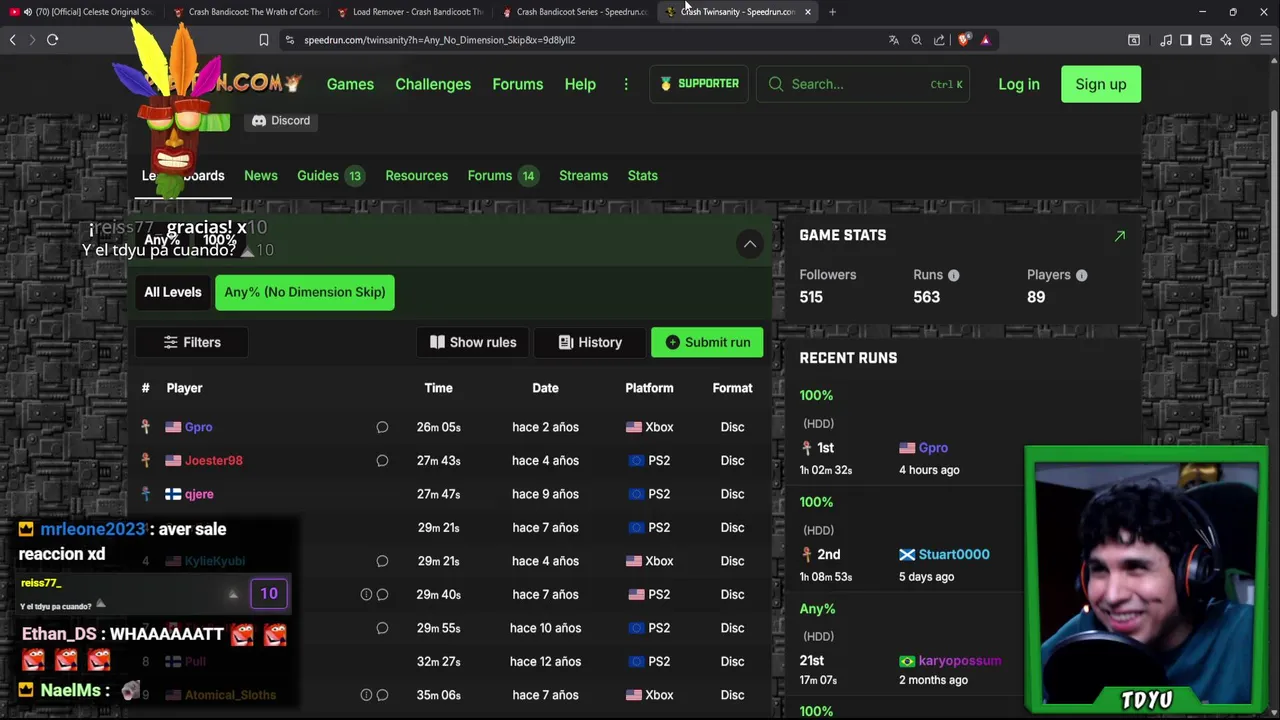Click the zoom magnifier icon in address bar
Image resolution: width=1280 pixels, height=720 pixels.
click(916, 40)
